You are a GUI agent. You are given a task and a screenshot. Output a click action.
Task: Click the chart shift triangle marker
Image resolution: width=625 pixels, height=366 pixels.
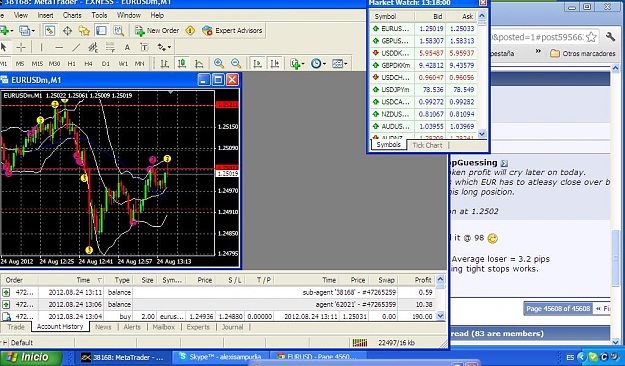(x=171, y=92)
